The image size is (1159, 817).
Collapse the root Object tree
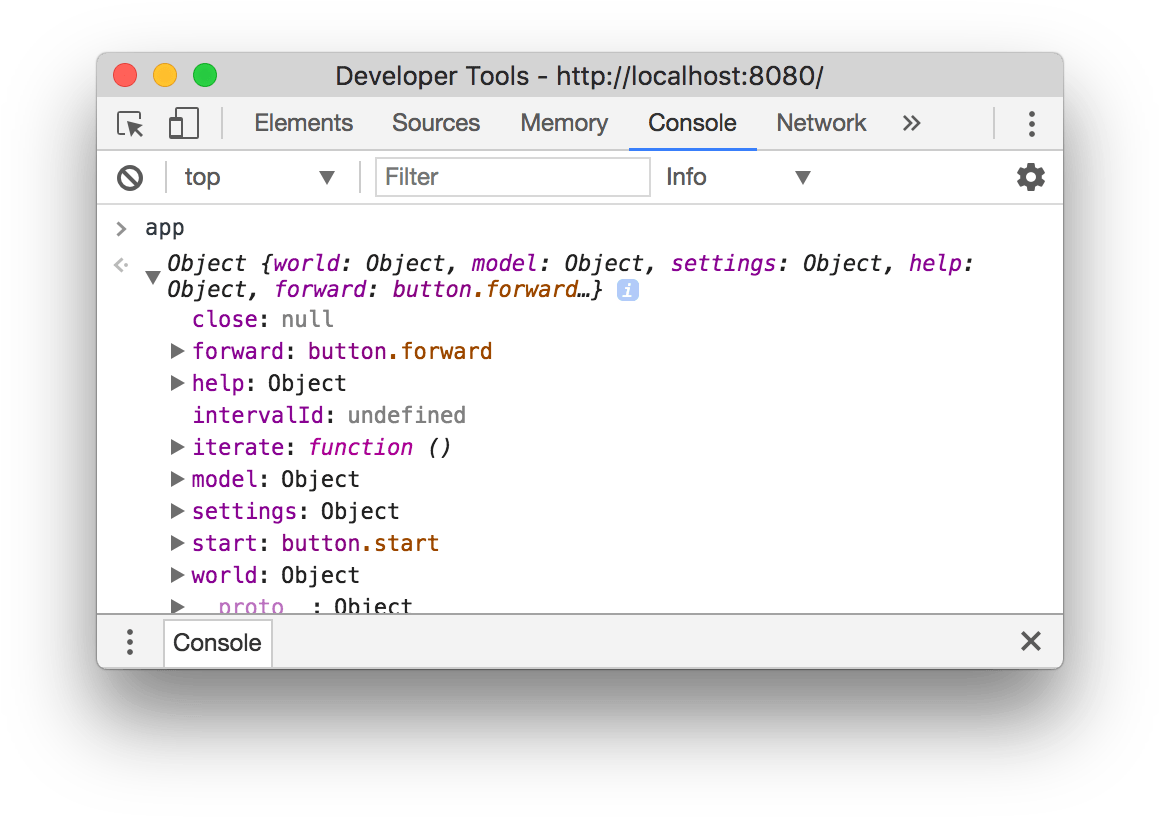153,277
